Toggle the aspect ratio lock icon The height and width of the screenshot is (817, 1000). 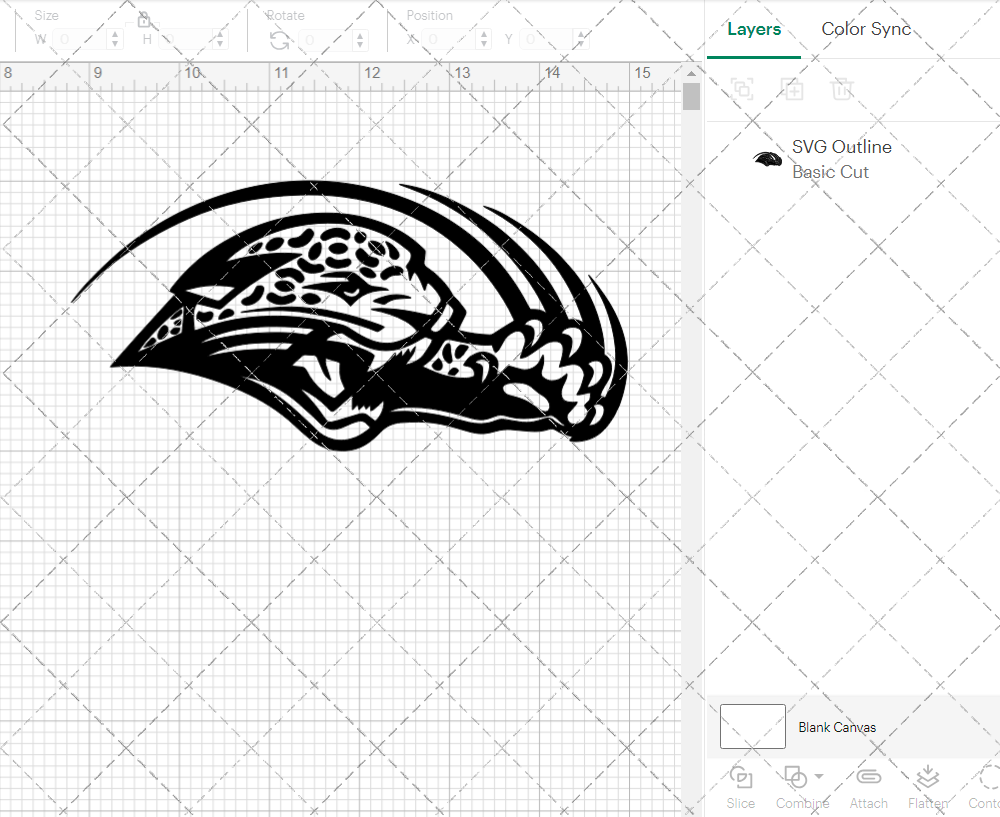[x=144, y=20]
